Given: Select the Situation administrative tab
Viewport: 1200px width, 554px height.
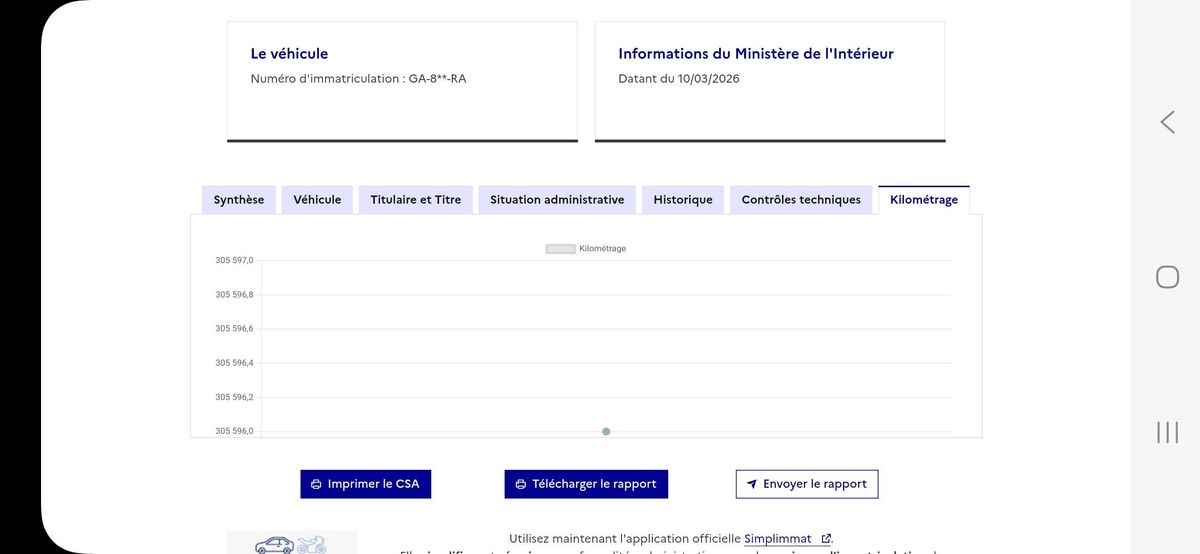Looking at the screenshot, I should click(x=557, y=200).
